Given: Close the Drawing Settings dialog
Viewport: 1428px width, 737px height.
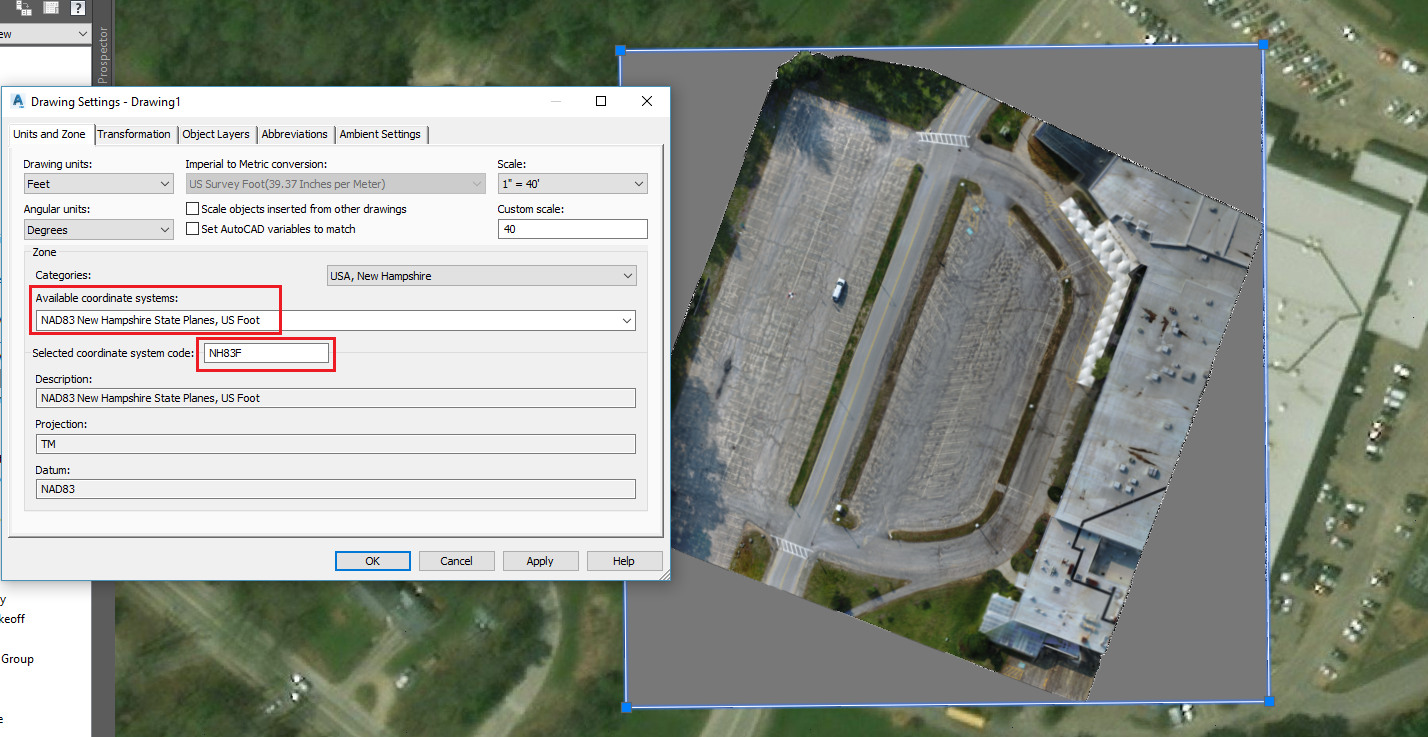Looking at the screenshot, I should click(x=647, y=101).
